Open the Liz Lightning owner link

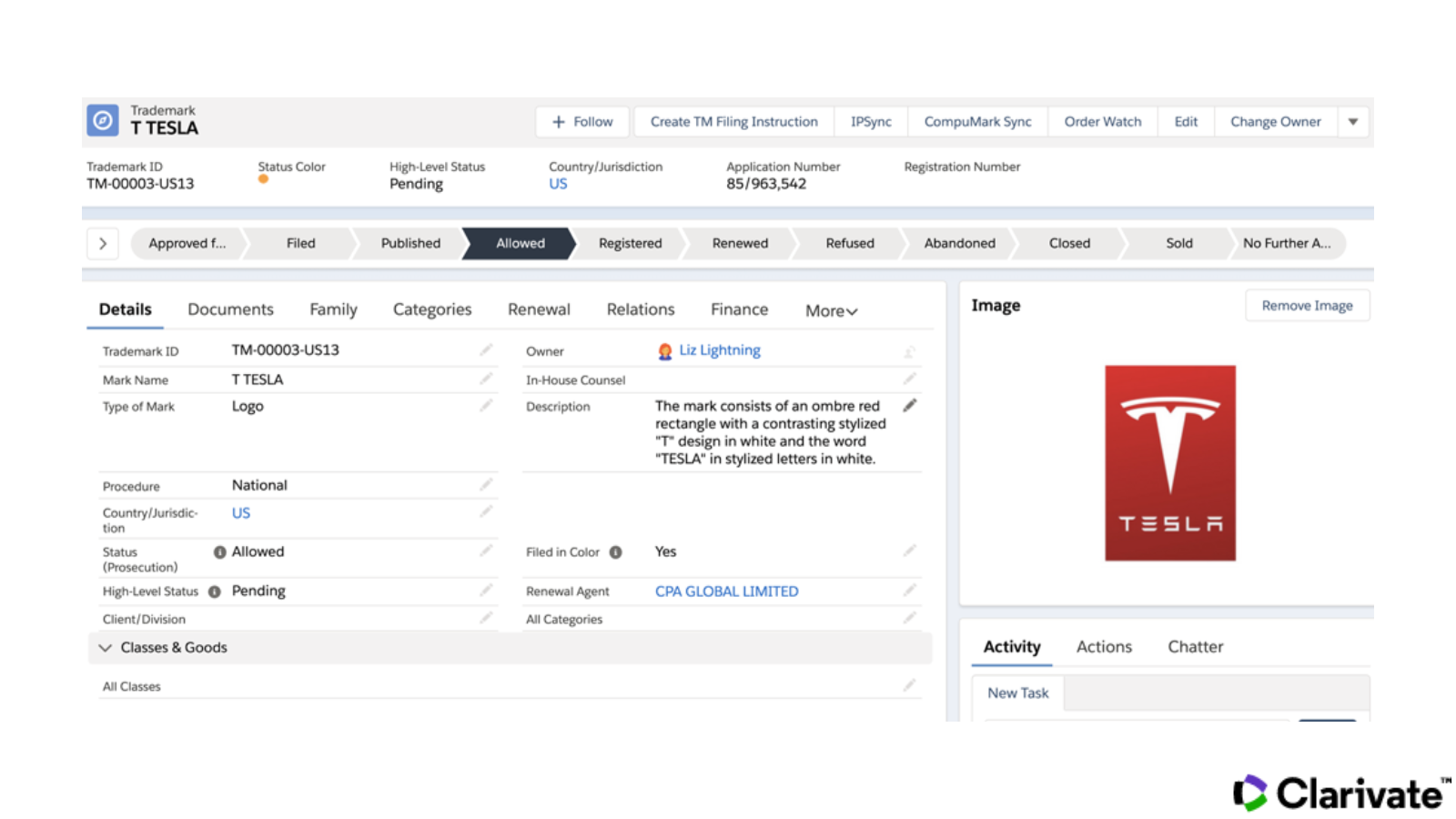tap(720, 350)
